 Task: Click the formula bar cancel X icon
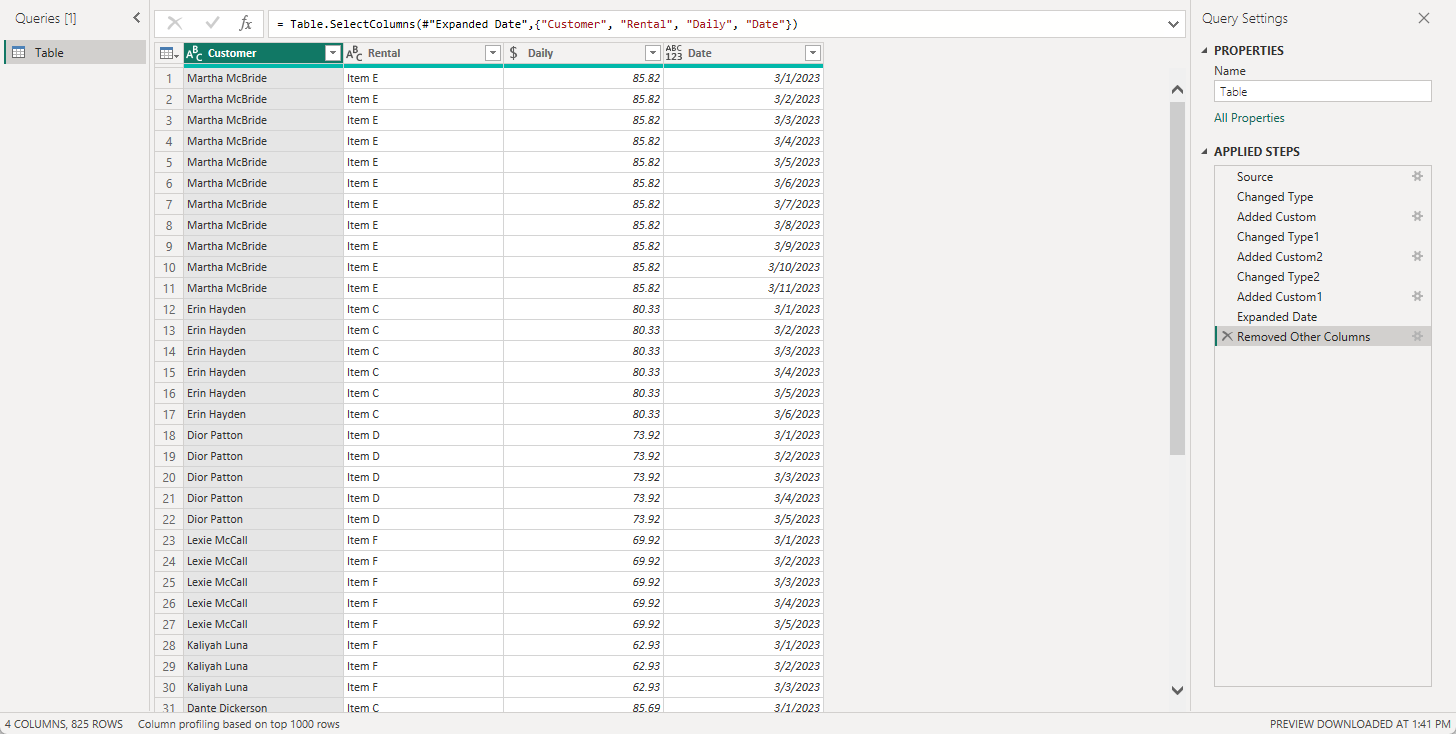175,23
